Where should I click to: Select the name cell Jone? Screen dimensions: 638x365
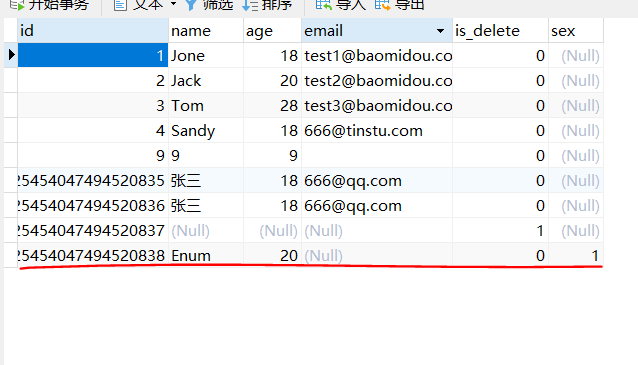click(x=206, y=55)
